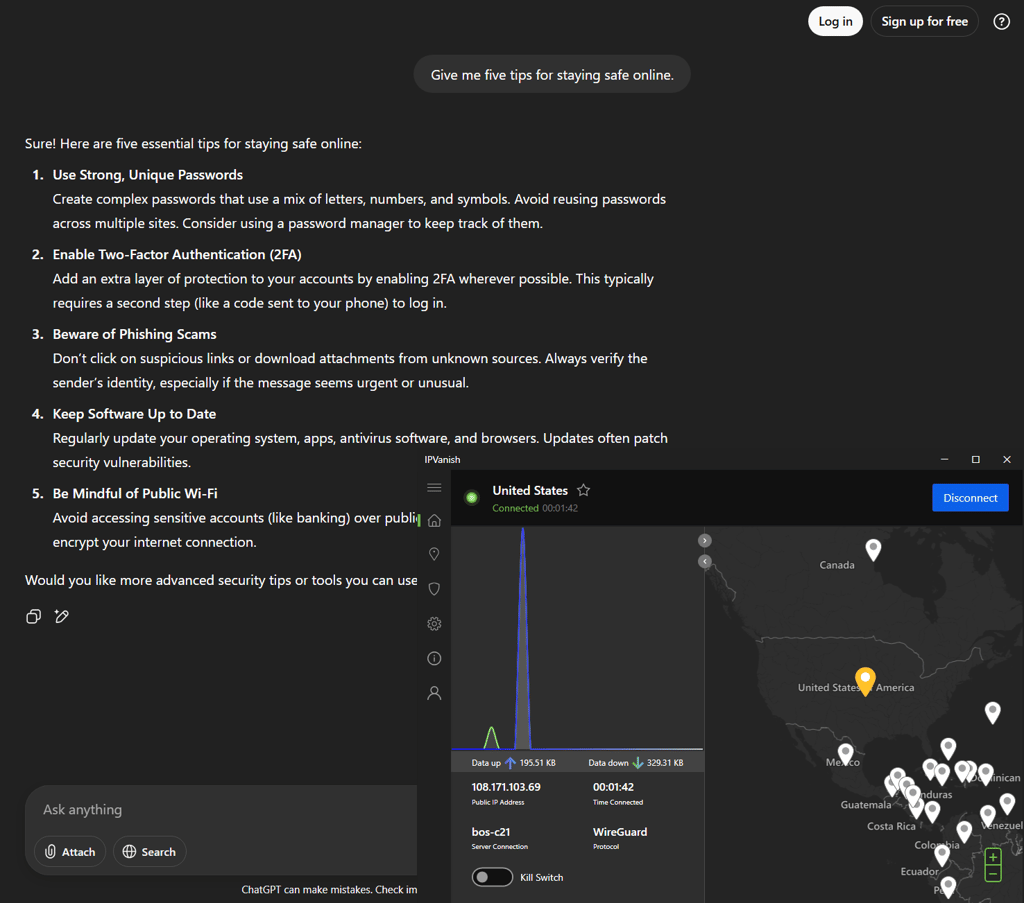Viewport: 1024px width, 903px height.
Task: Go to the IPVanish Home icon
Action: click(434, 521)
